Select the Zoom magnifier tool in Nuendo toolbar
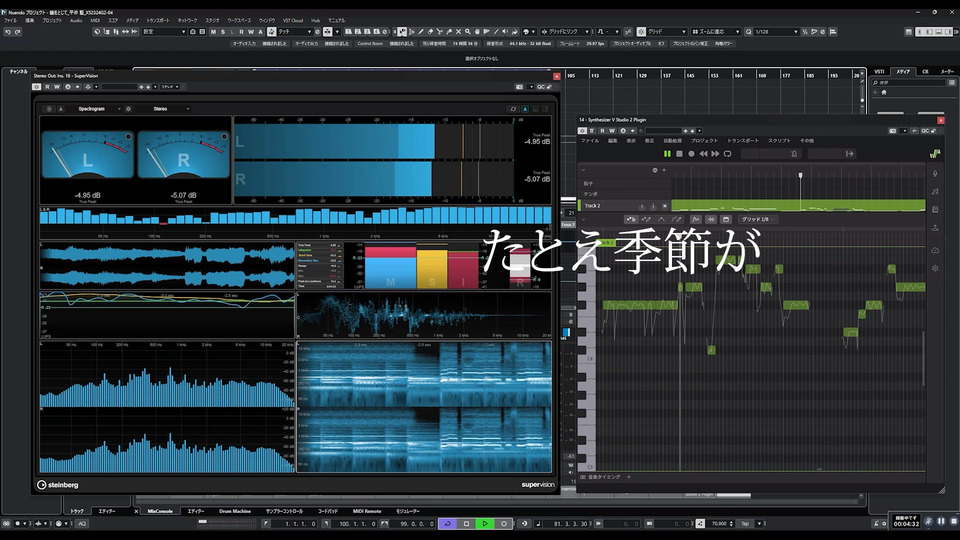The height and width of the screenshot is (540, 960). tap(468, 32)
